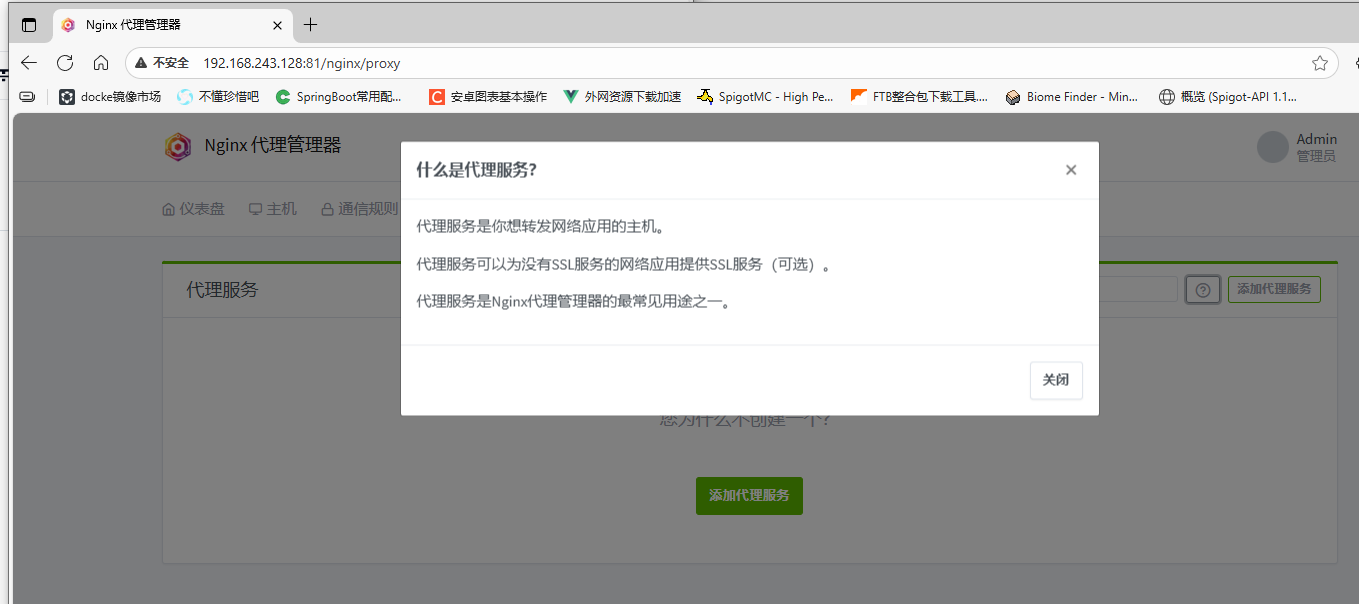Click the tab actions menu icon
1359x604 pixels.
[x=29, y=25]
